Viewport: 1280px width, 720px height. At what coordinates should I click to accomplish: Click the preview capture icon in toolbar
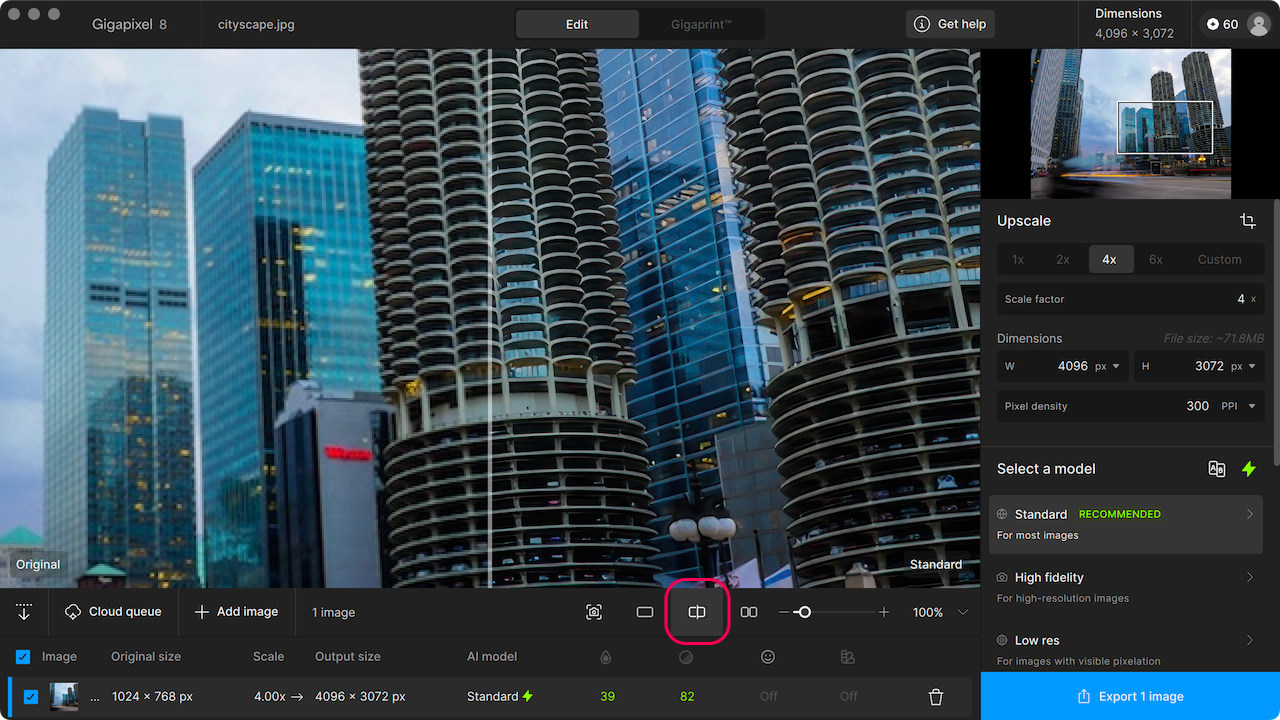tap(594, 612)
